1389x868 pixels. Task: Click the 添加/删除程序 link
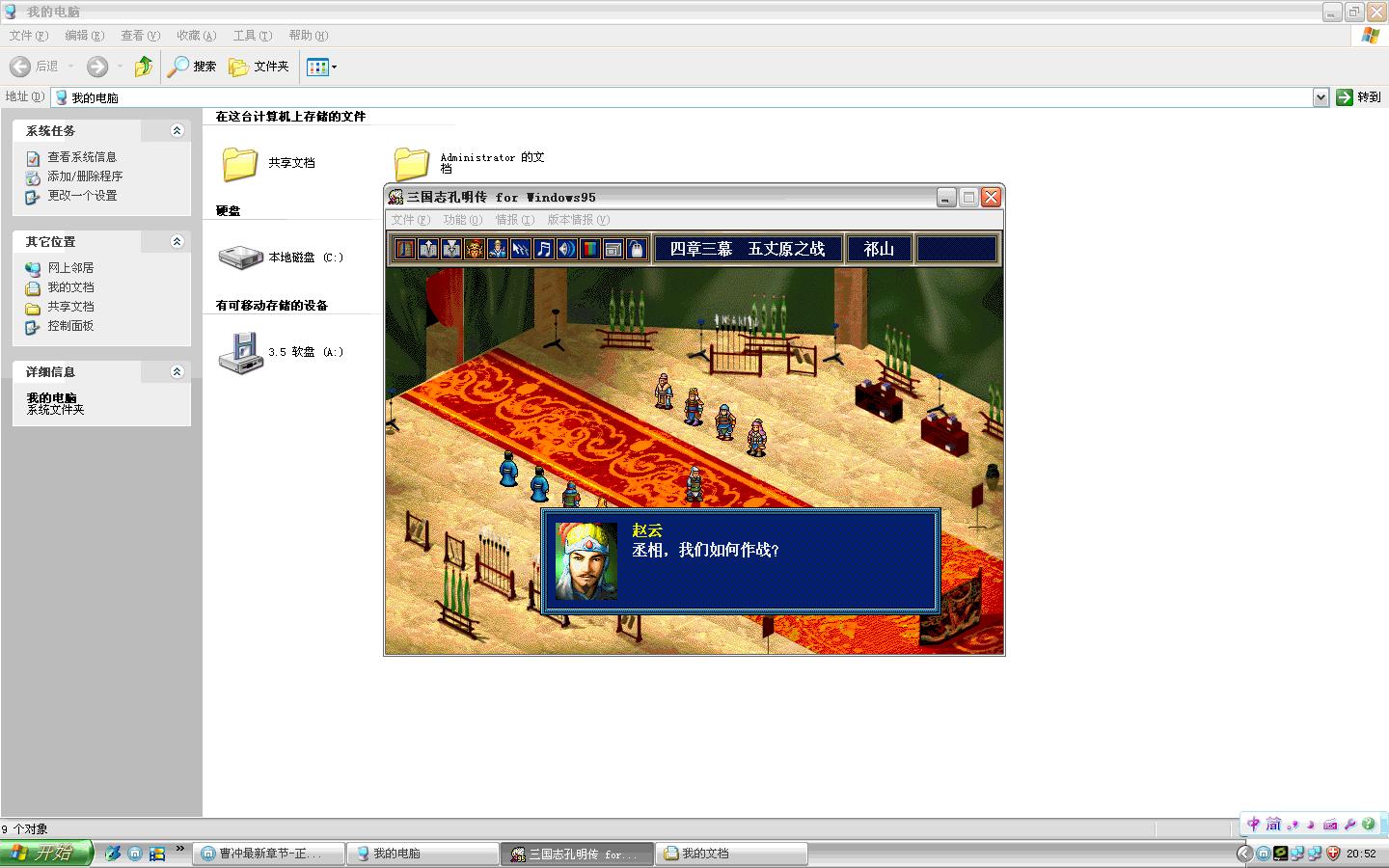click(85, 176)
